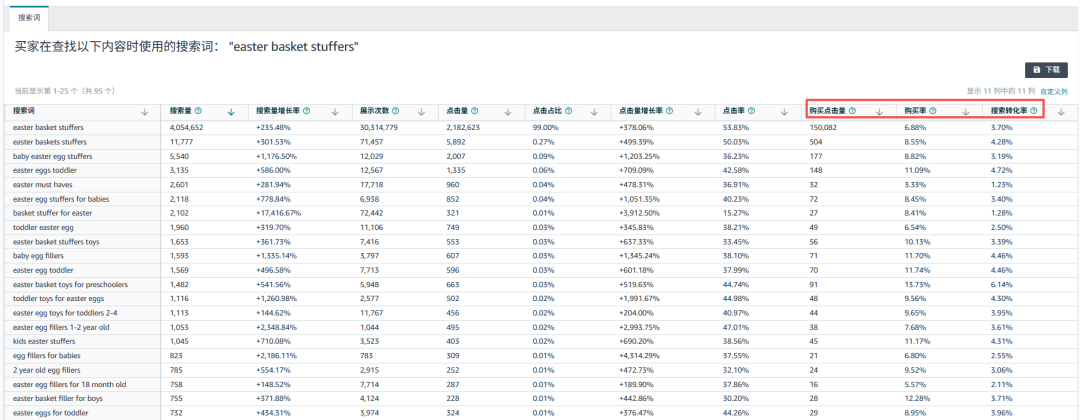Select the 'easter must haves' search term row
The height and width of the screenshot is (420, 1080).
pyautogui.click(x=39, y=185)
